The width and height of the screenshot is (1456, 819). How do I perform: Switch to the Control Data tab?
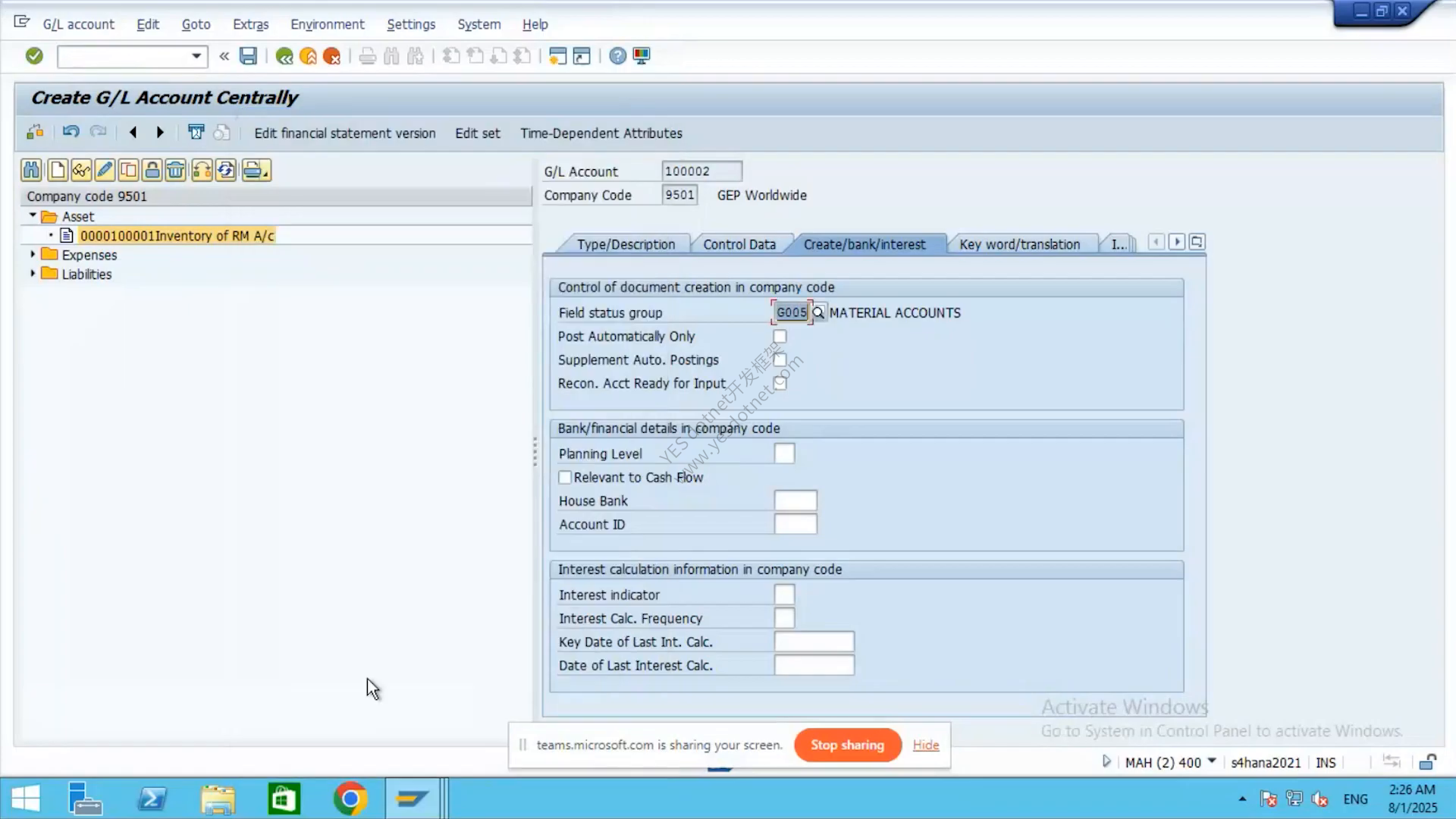pyautogui.click(x=739, y=244)
